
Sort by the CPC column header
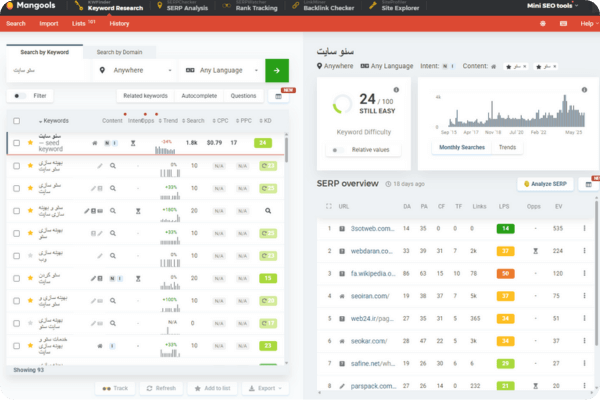coord(220,121)
